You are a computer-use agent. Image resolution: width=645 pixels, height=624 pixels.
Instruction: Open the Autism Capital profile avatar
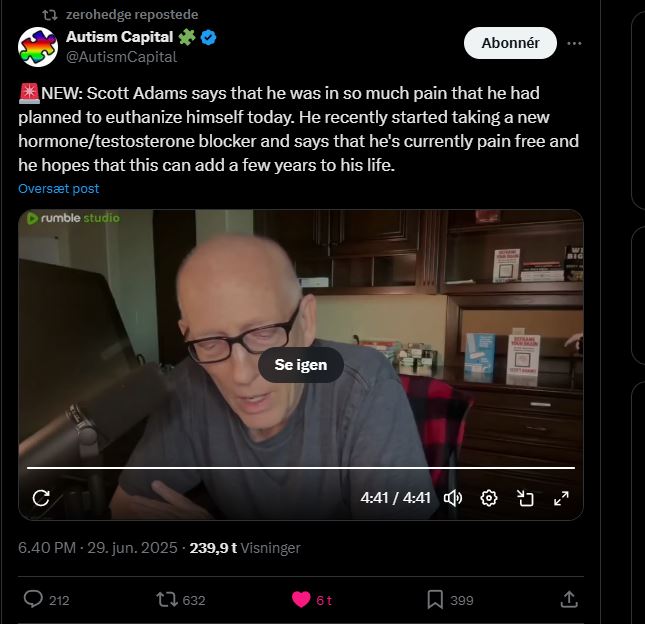[38, 47]
